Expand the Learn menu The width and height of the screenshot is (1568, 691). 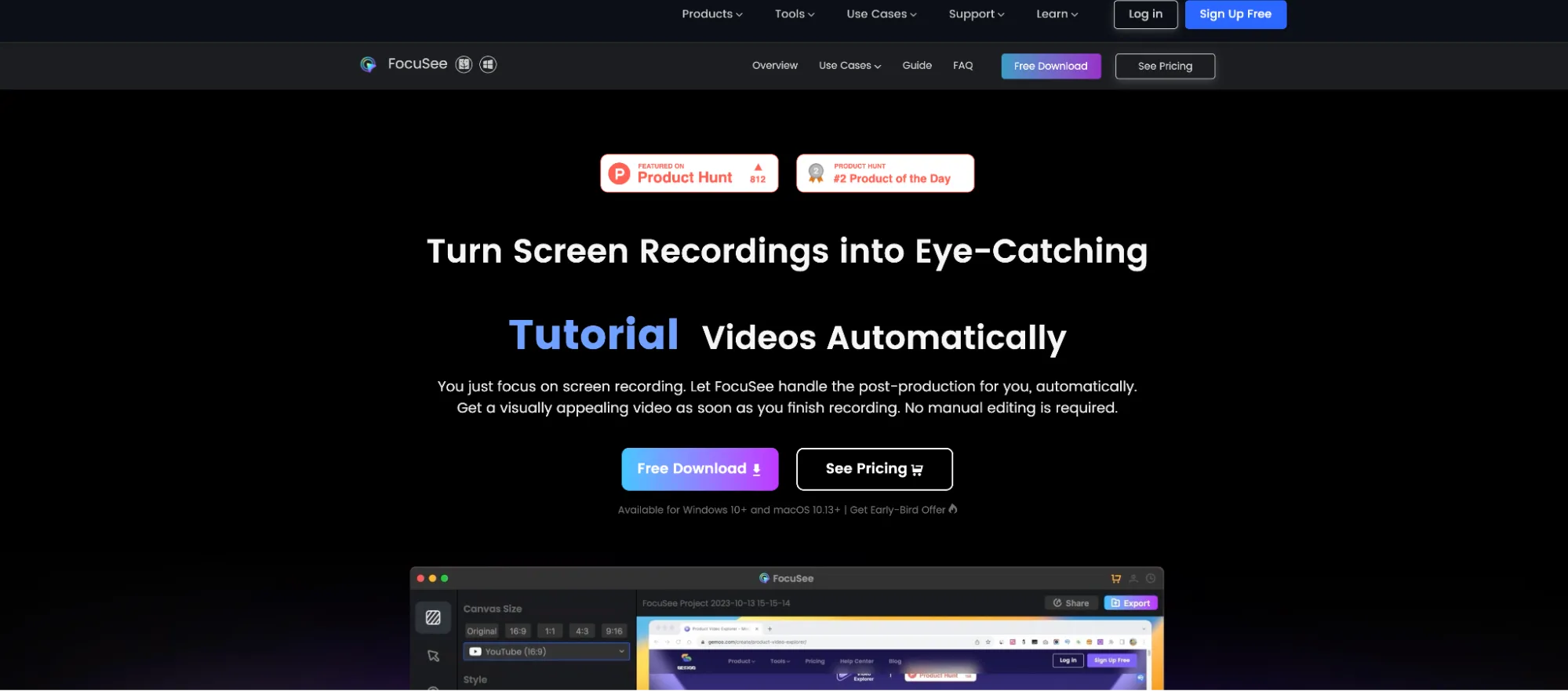point(1057,14)
